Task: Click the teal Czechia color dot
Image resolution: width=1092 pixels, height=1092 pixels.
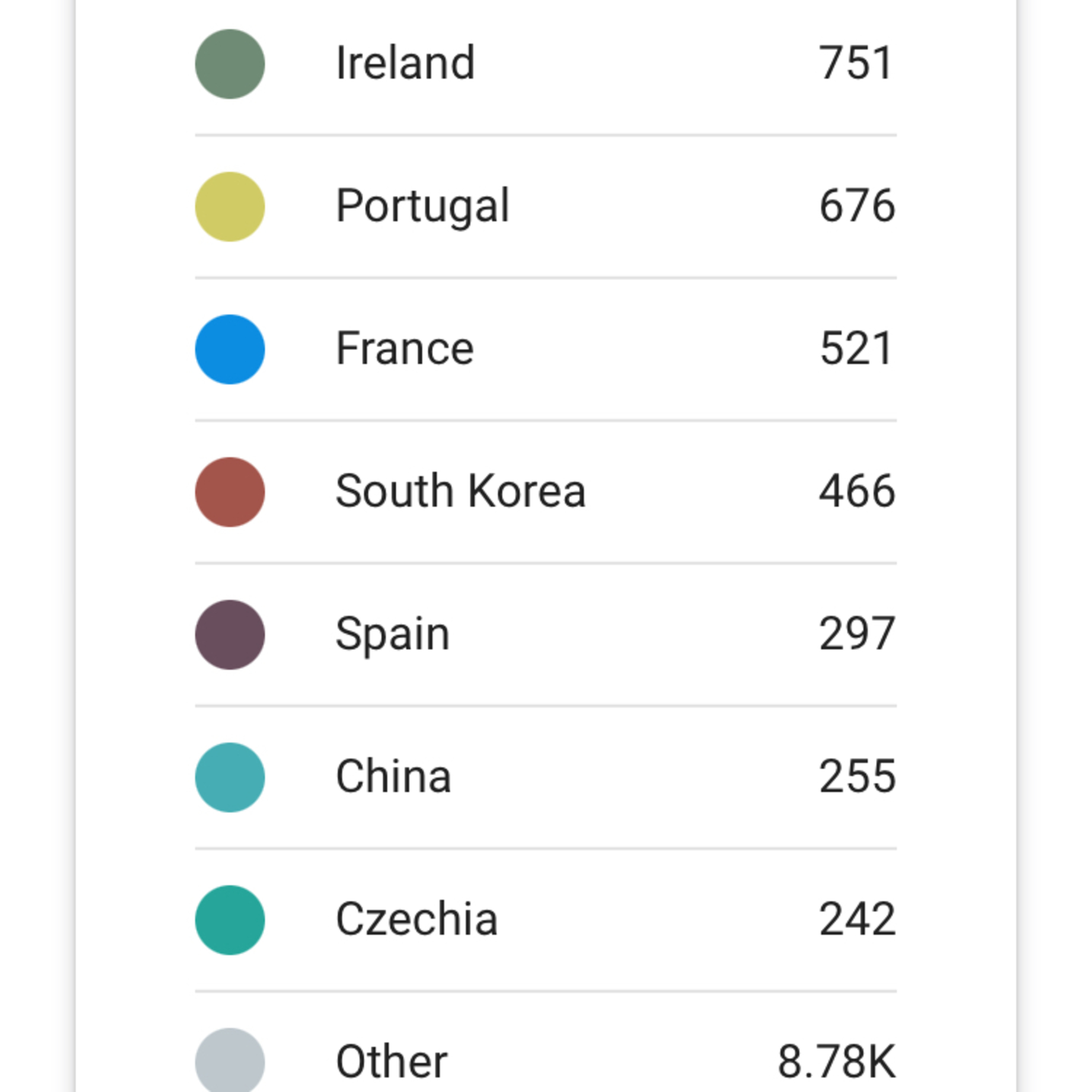Action: [229, 919]
